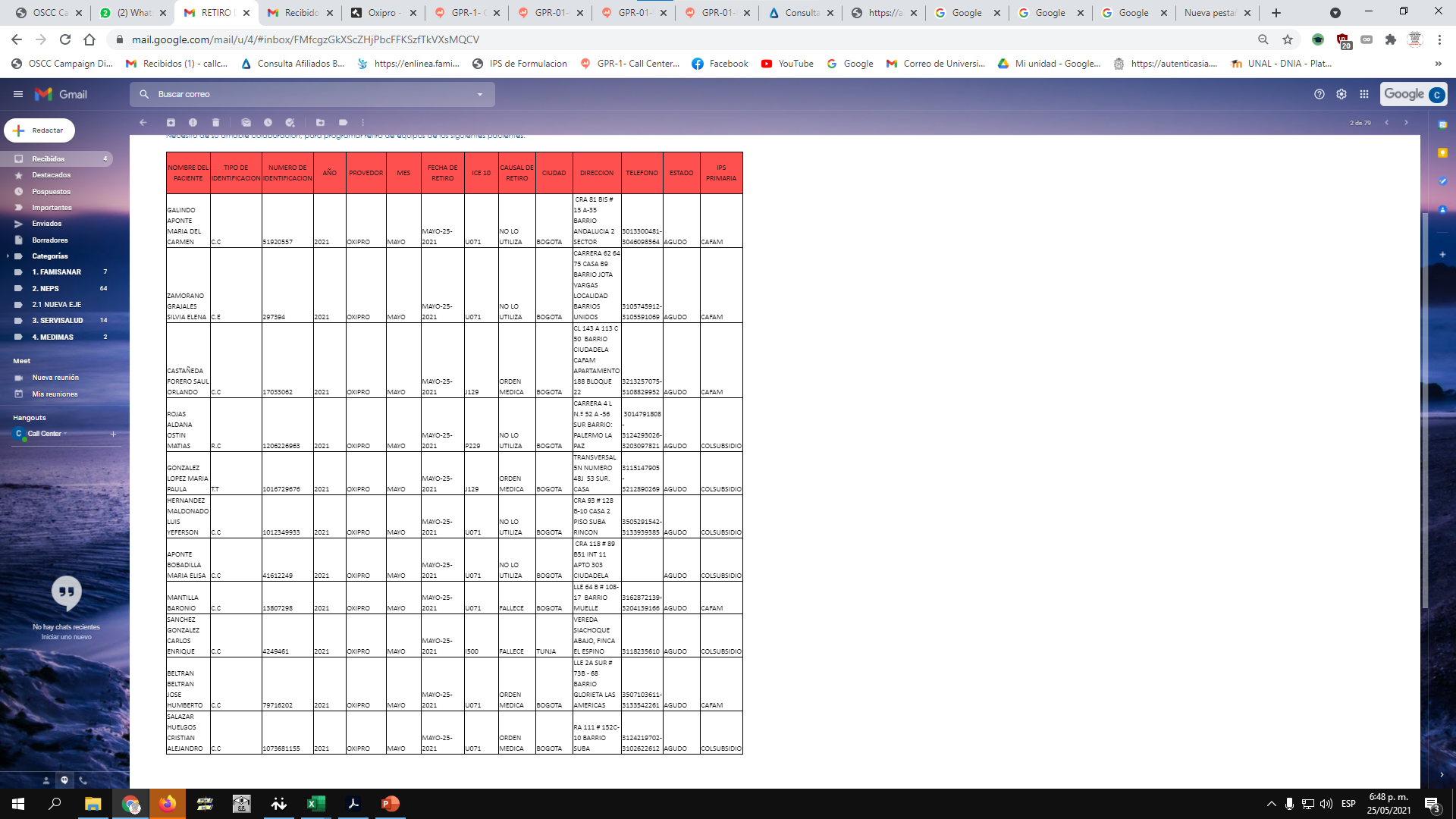Show hidden bookmarks with the double chevron
The image size is (1456, 819).
coord(1439,64)
